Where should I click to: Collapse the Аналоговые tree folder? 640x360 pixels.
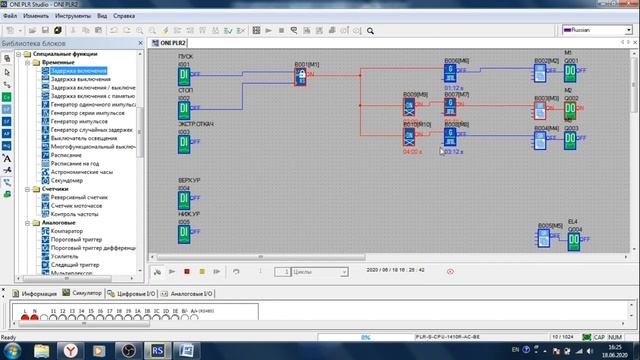(27, 223)
